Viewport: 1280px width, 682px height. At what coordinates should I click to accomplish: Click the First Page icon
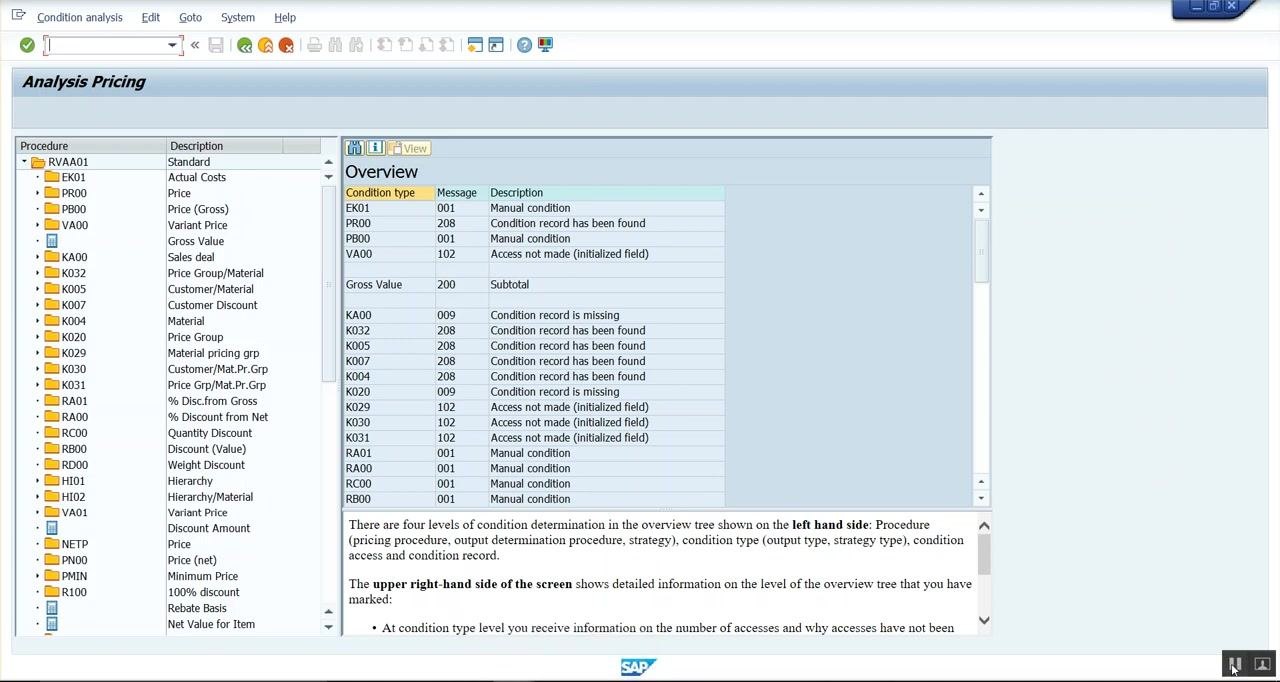tap(384, 45)
